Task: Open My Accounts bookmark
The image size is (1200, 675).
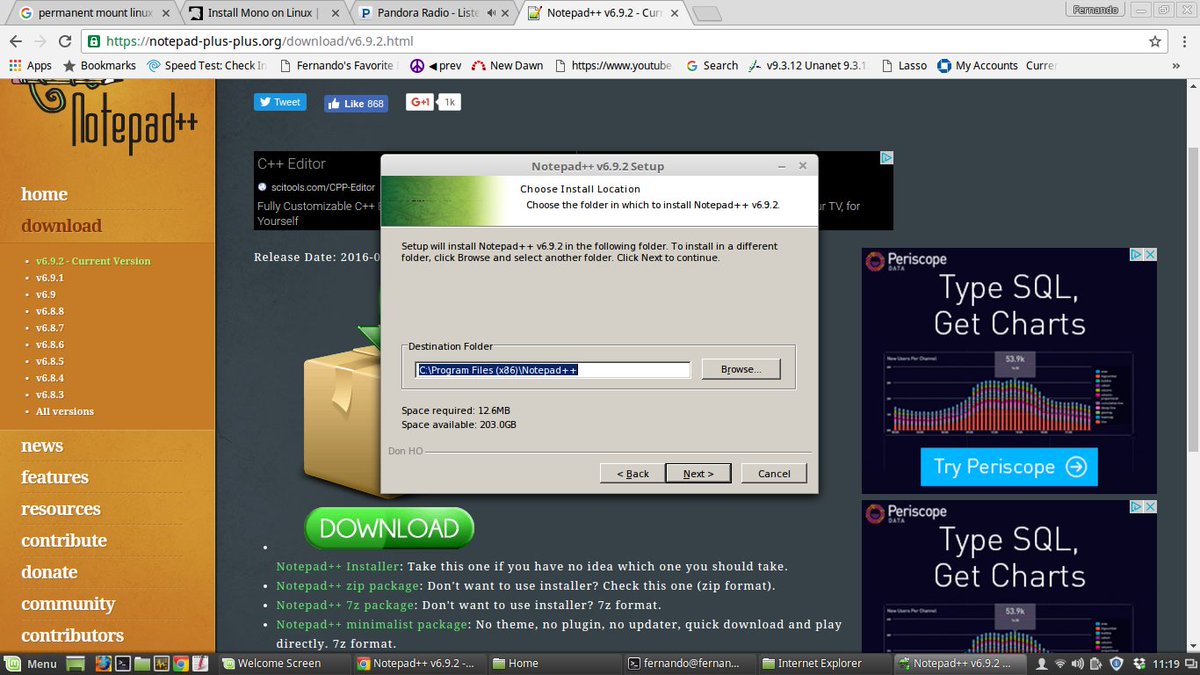Action: [978, 66]
